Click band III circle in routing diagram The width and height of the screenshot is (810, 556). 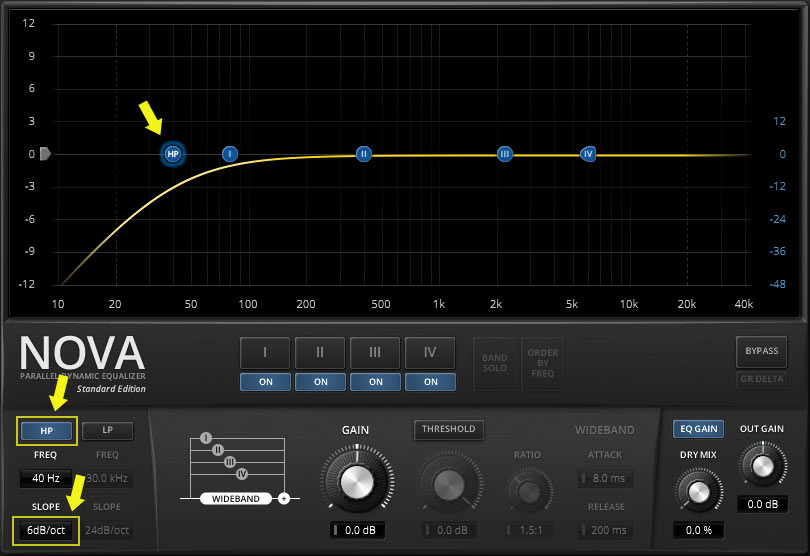230,462
